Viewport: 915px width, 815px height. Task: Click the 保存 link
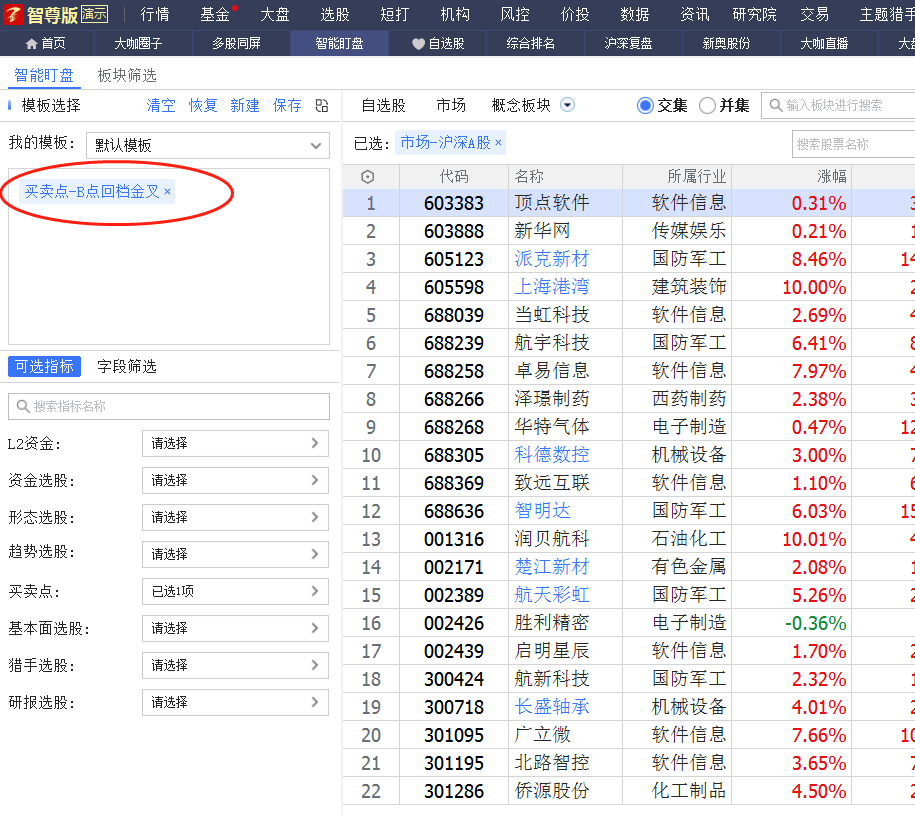pyautogui.click(x=287, y=106)
